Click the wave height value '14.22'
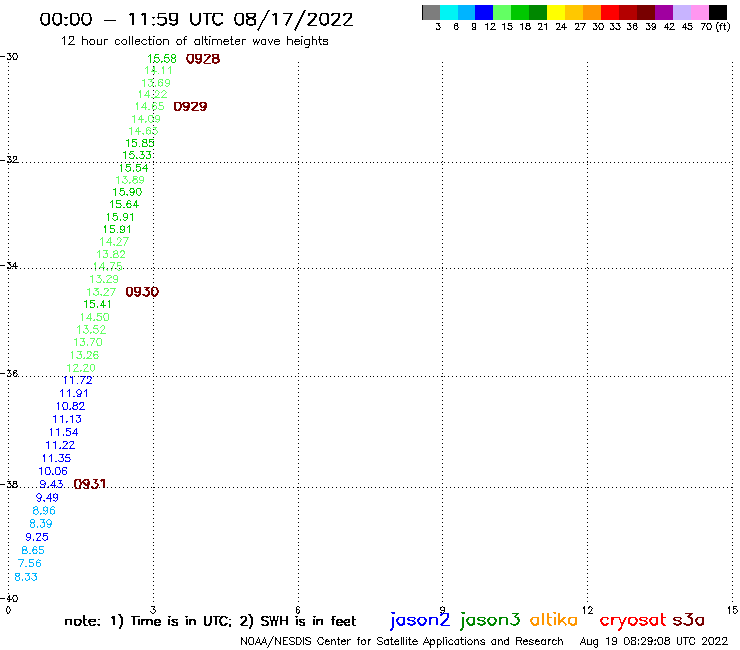740x650 pixels. pos(152,94)
